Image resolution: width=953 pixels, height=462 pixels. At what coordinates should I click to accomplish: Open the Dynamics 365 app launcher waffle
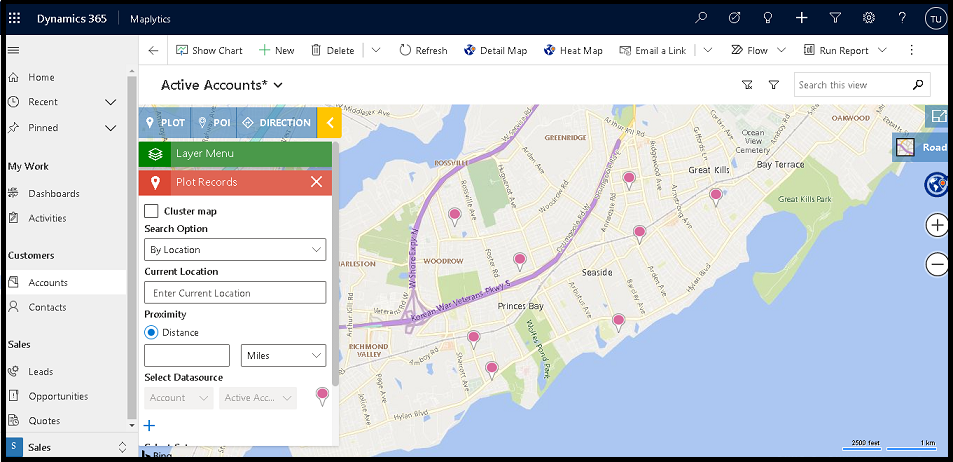tap(14, 18)
